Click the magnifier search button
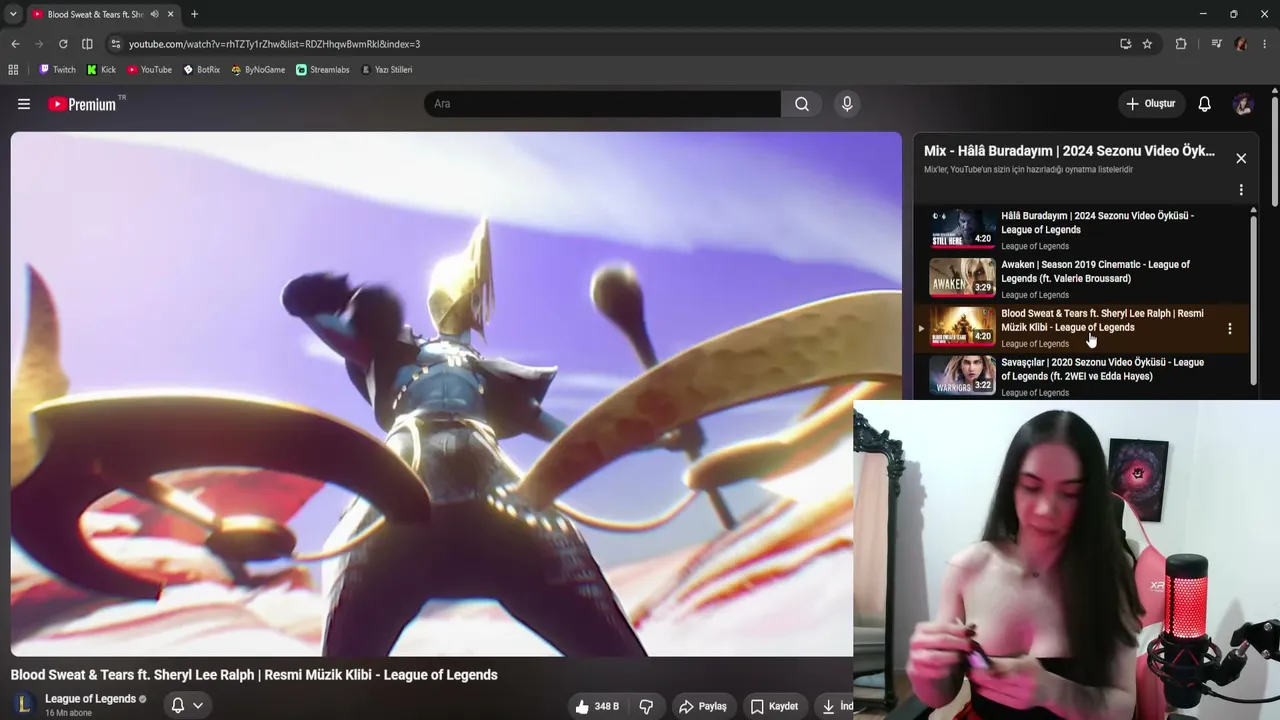This screenshot has width=1280, height=720. 802,104
